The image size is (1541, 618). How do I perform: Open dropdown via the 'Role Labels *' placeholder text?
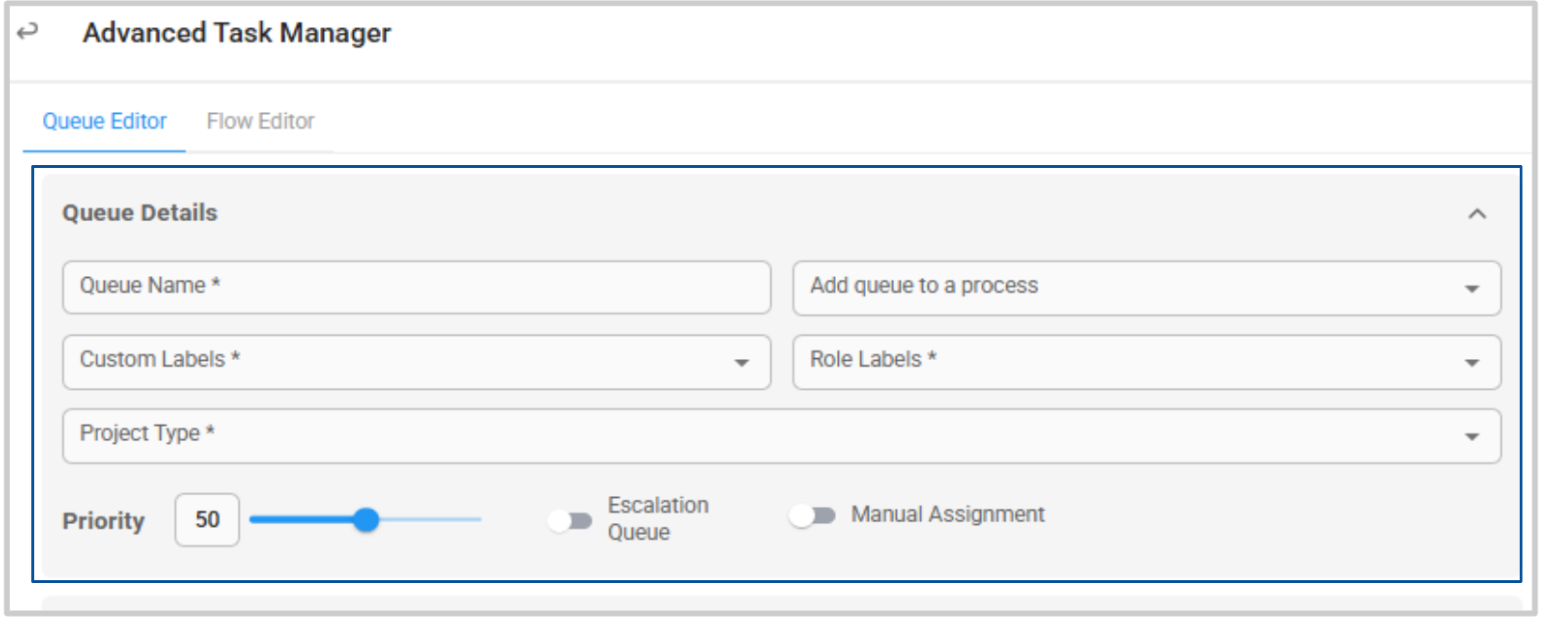click(873, 359)
